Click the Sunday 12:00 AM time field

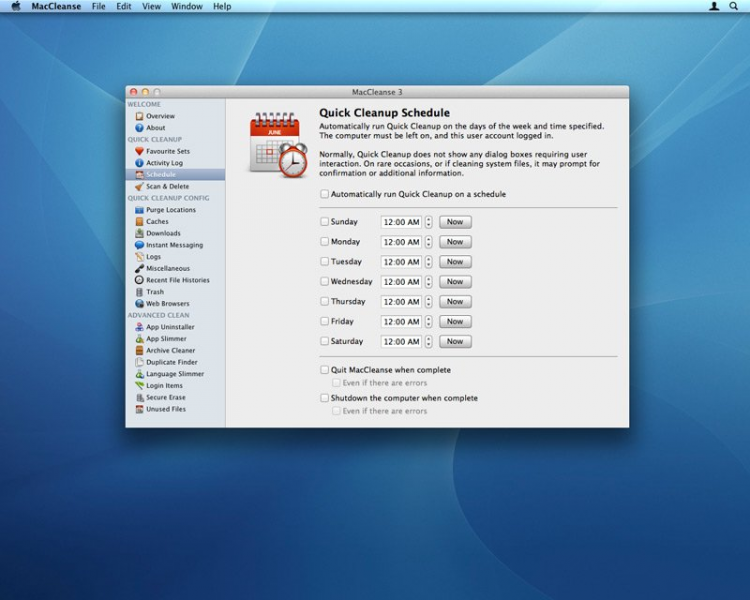point(401,222)
